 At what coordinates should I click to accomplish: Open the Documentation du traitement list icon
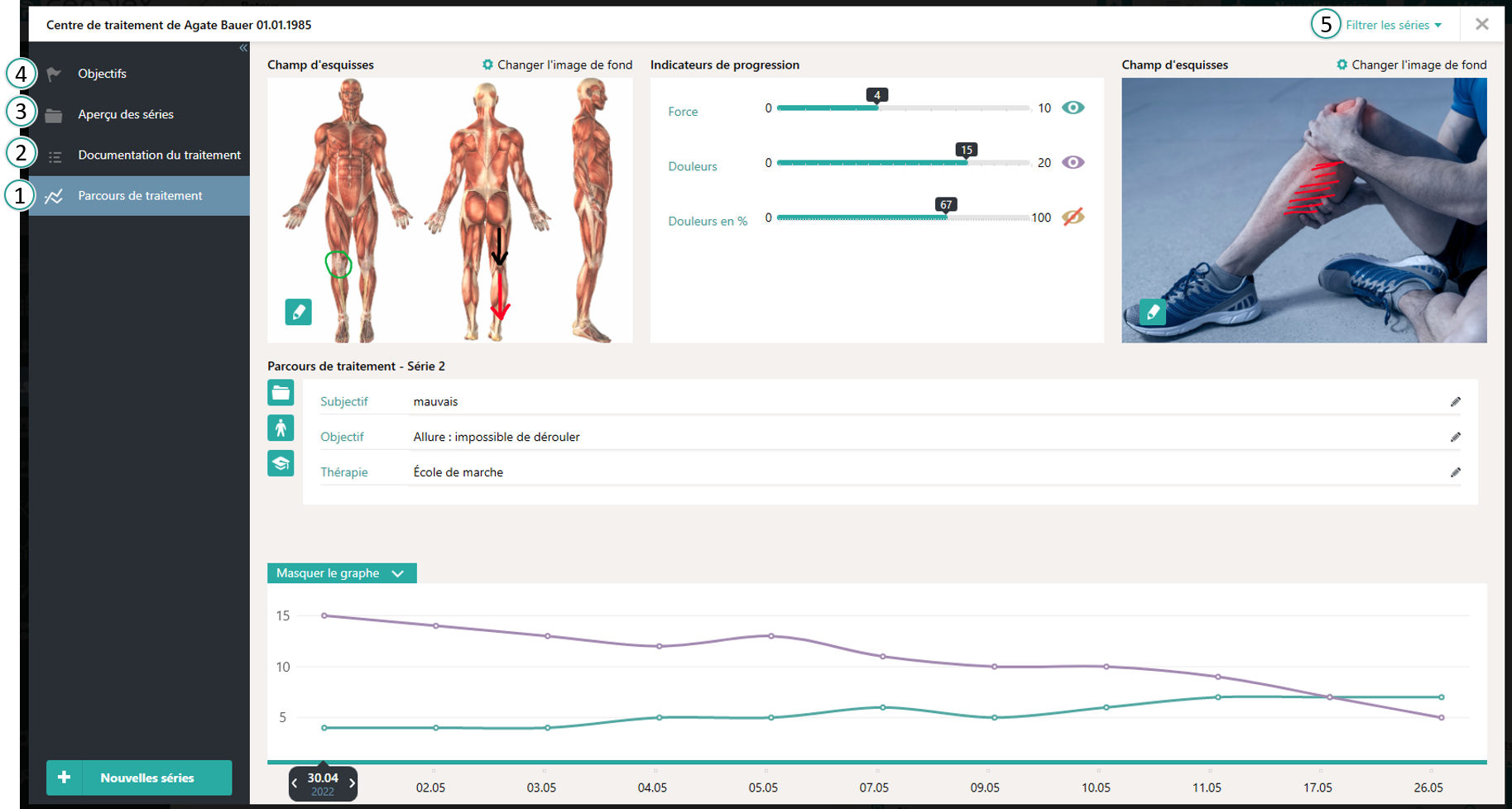(53, 154)
